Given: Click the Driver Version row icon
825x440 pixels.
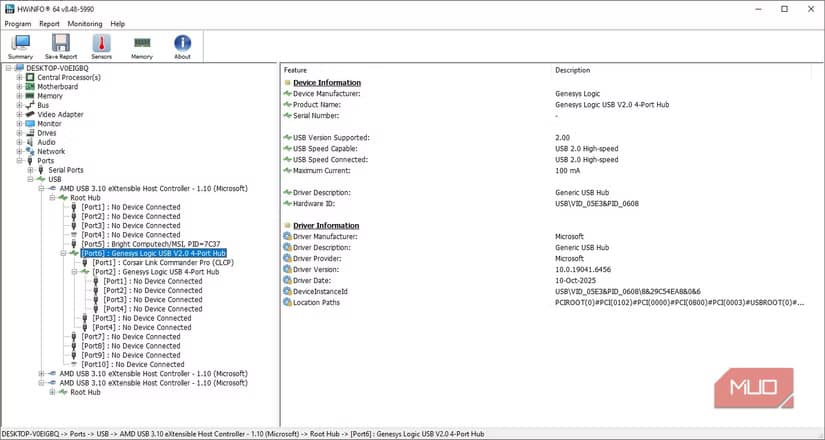Looking at the screenshot, I should (287, 269).
